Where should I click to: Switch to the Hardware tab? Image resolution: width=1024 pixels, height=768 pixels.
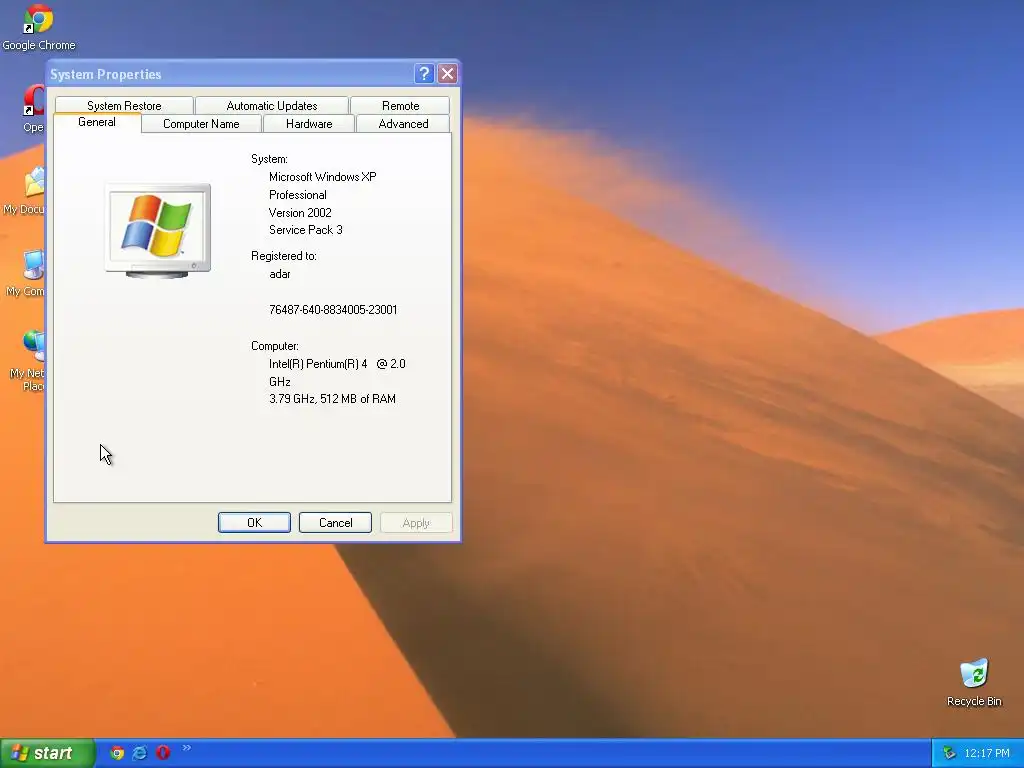pos(309,124)
